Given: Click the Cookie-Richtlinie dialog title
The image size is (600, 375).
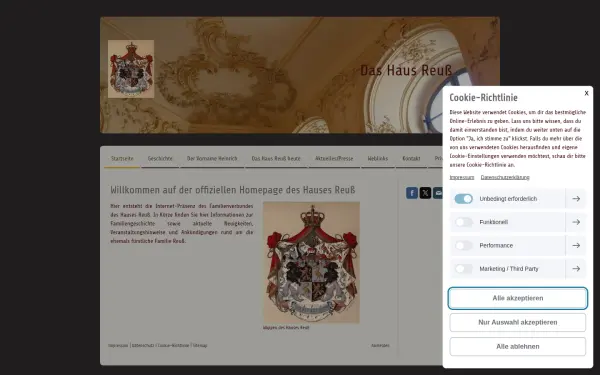Looking at the screenshot, I should tap(483, 98).
